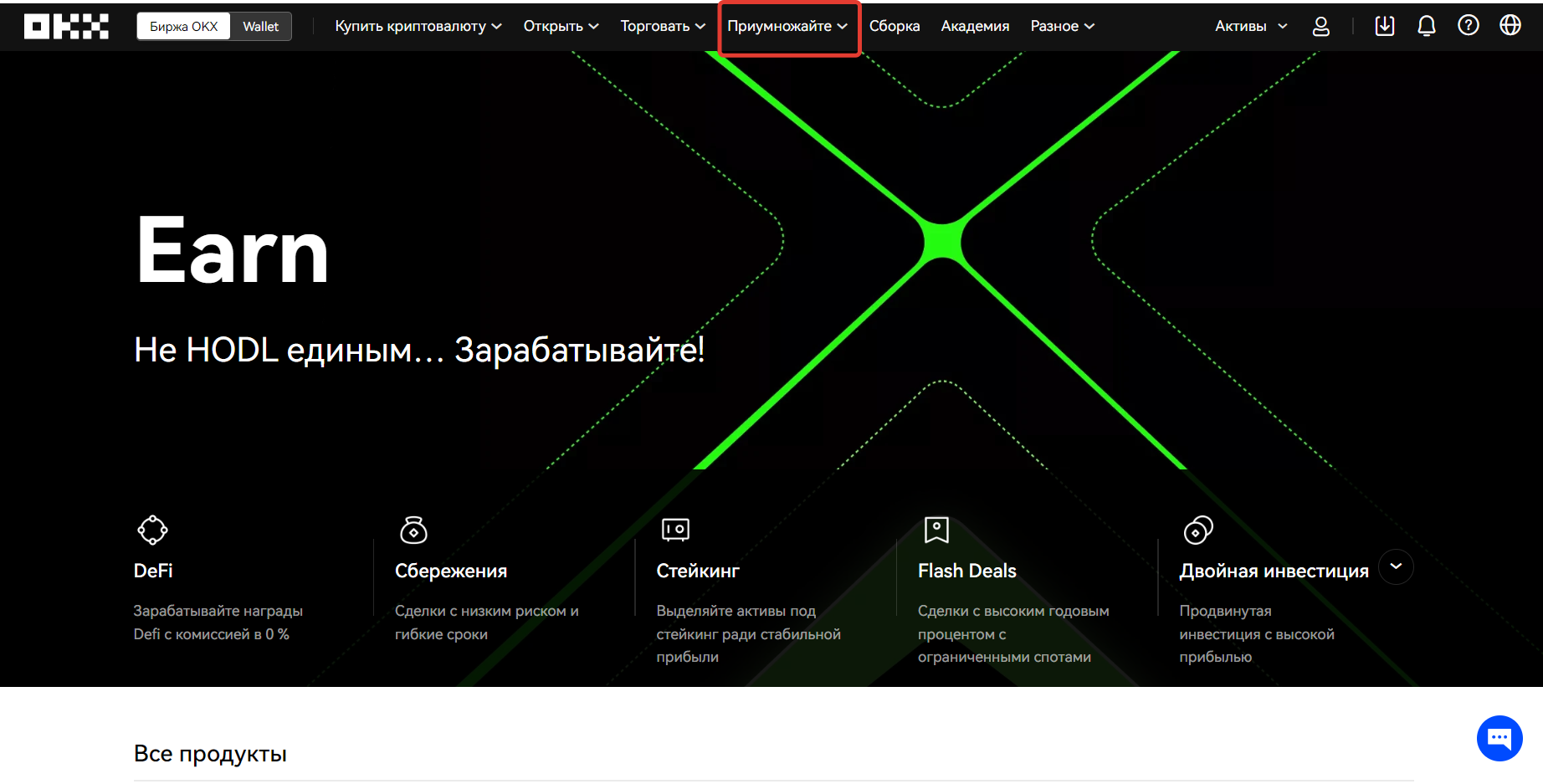Click the Стейкинг safe icon
Viewport: 1543px width, 784px height.
pos(675,530)
